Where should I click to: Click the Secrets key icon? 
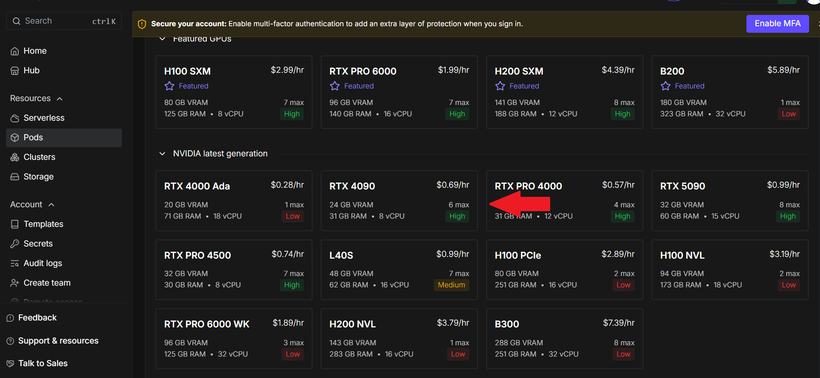coord(15,244)
